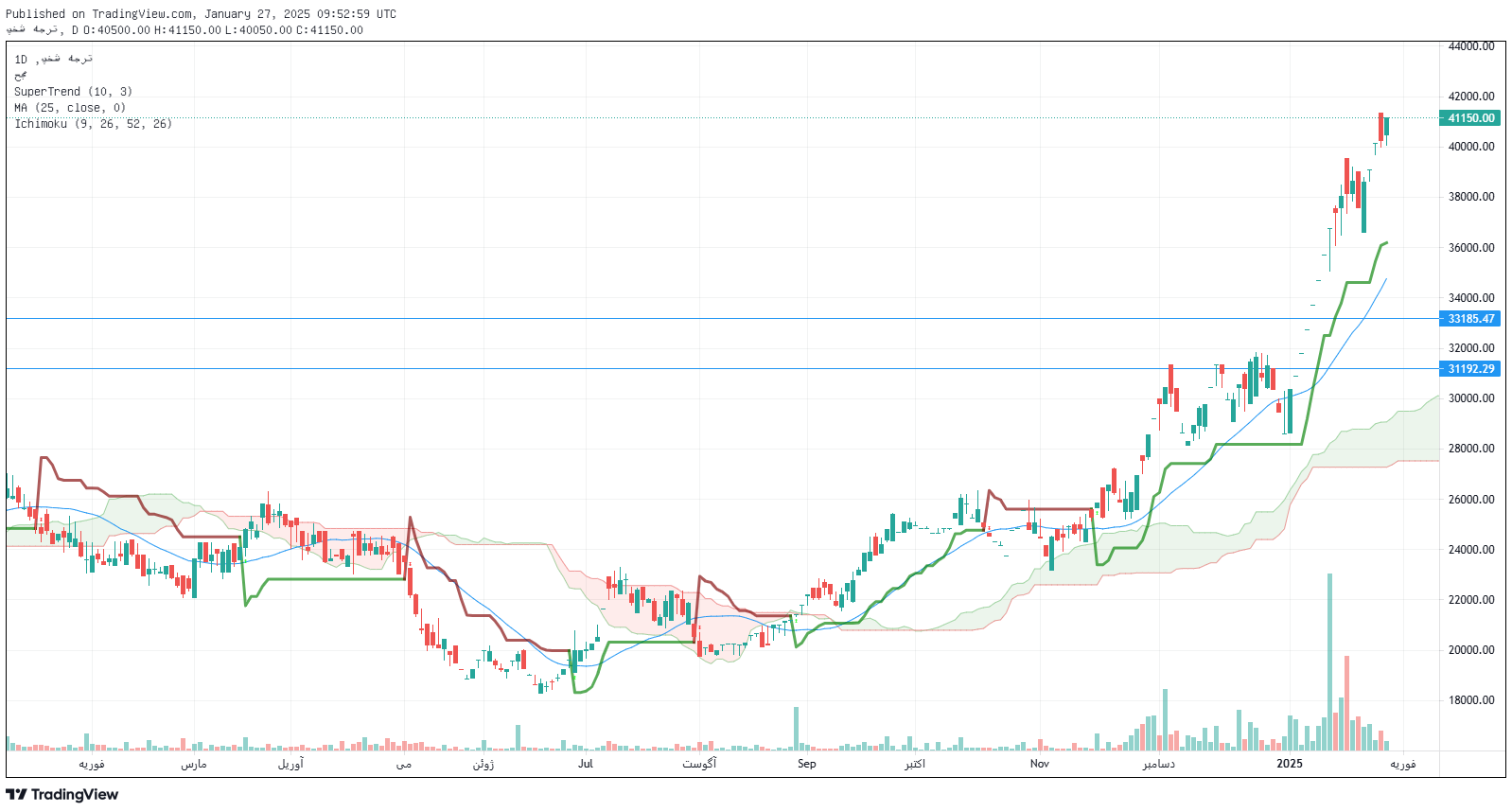This screenshot has height=812, width=1512.
Task: Click the 34000.00 price axis label
Action: (1471, 298)
